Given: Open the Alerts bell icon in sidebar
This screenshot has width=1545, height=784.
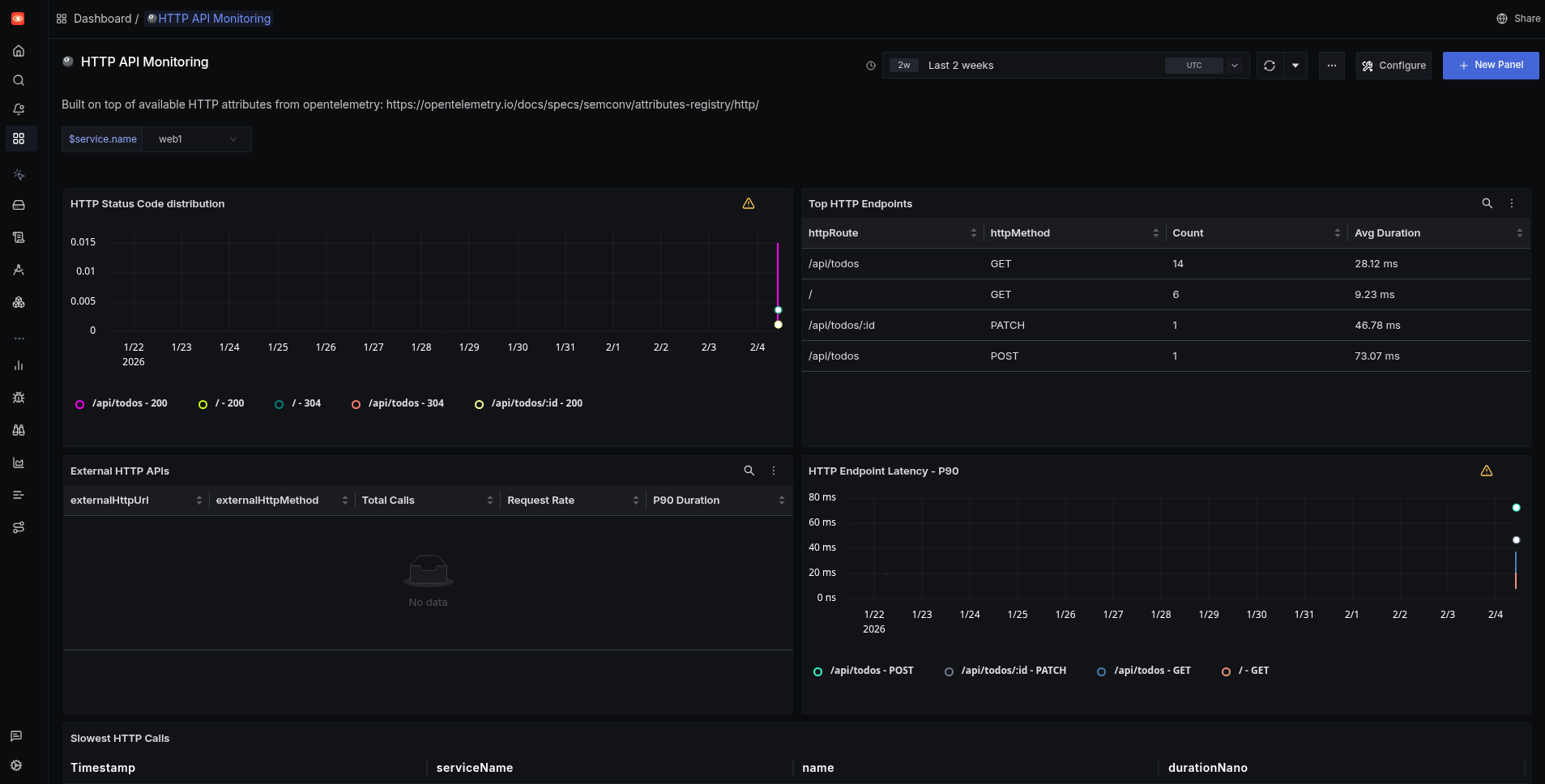Looking at the screenshot, I should (x=19, y=109).
